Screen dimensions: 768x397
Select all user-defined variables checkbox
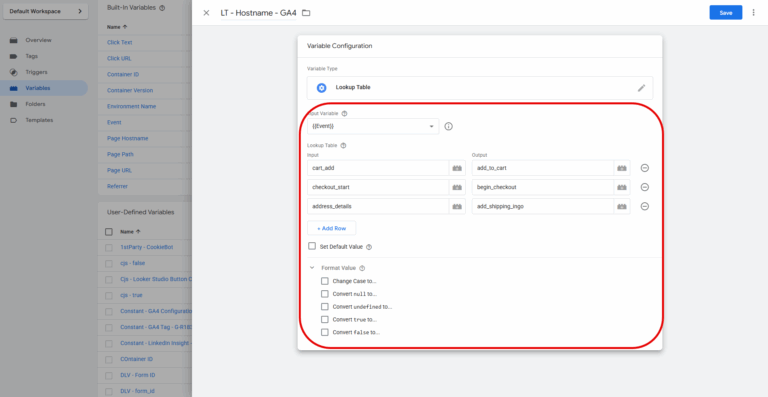[x=109, y=232]
